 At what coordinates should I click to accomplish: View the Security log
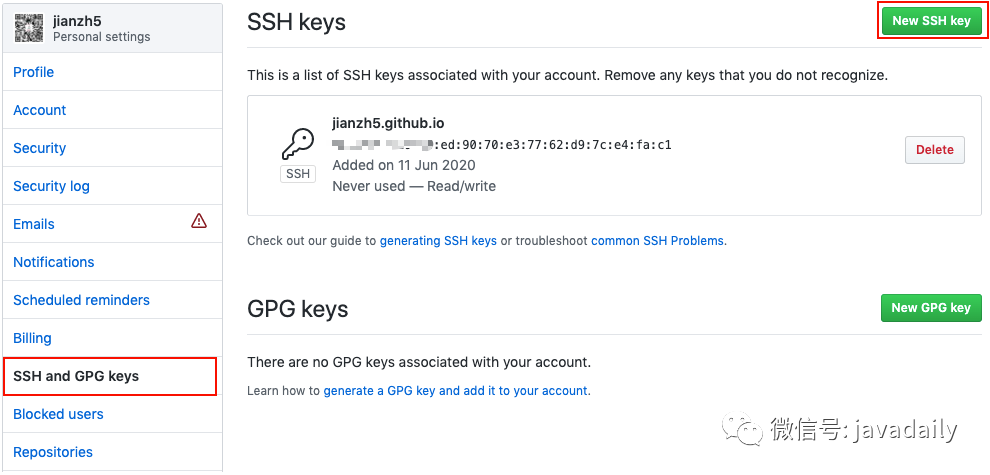51,186
